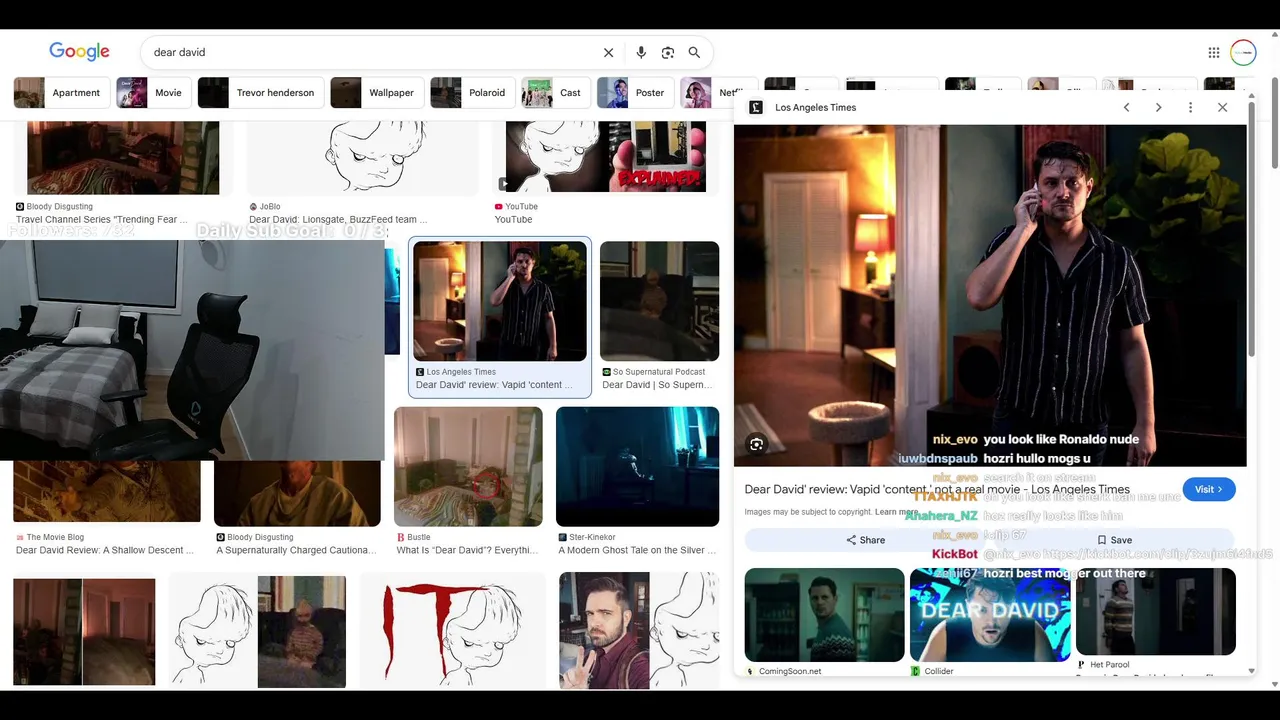Open Google Lens image search icon
The width and height of the screenshot is (1280, 720).
click(668, 53)
